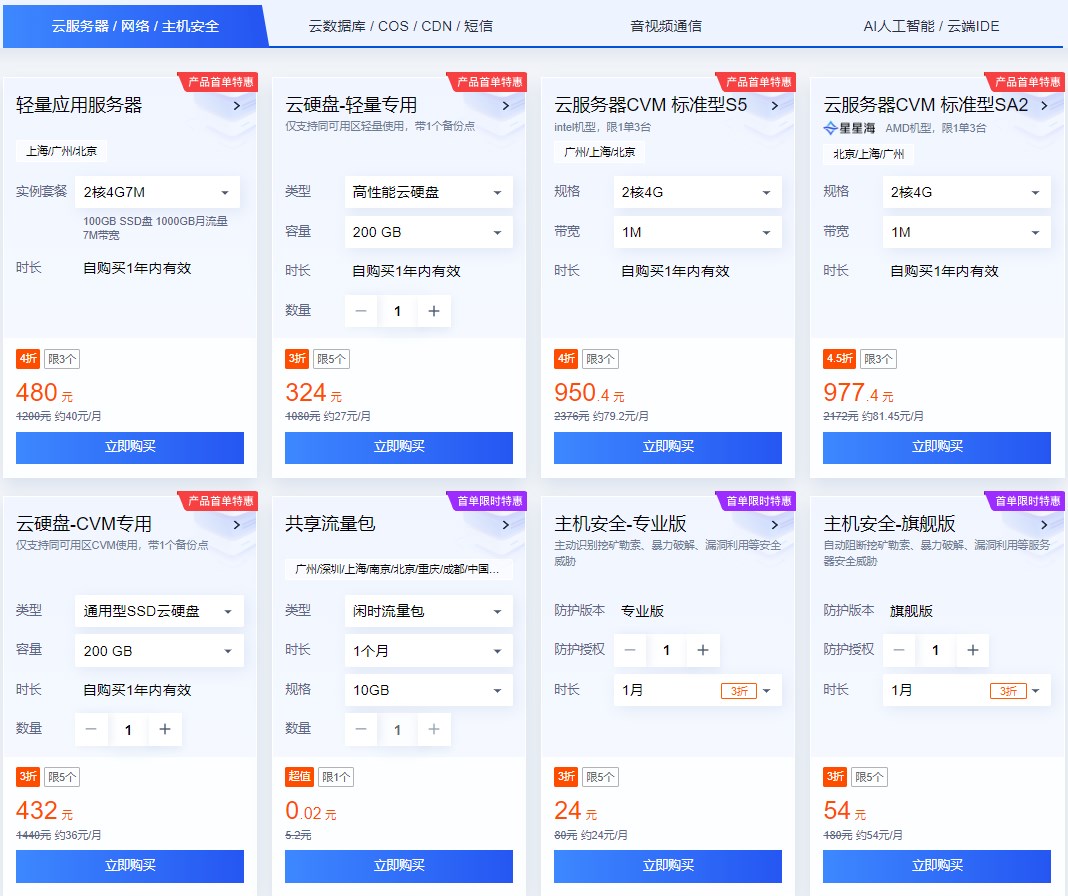Increase quantity on 云硬盘-轻量专用 card
Image resolution: width=1068 pixels, height=896 pixels.
click(x=433, y=311)
